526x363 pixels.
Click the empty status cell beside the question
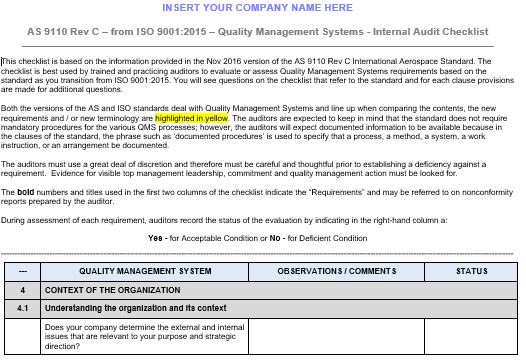471,336
